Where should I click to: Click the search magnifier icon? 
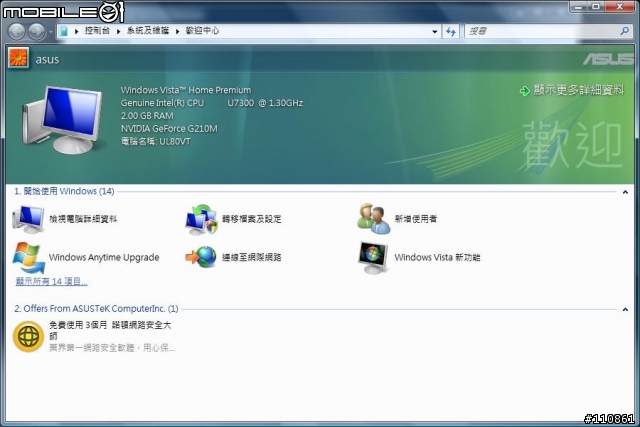tap(624, 31)
